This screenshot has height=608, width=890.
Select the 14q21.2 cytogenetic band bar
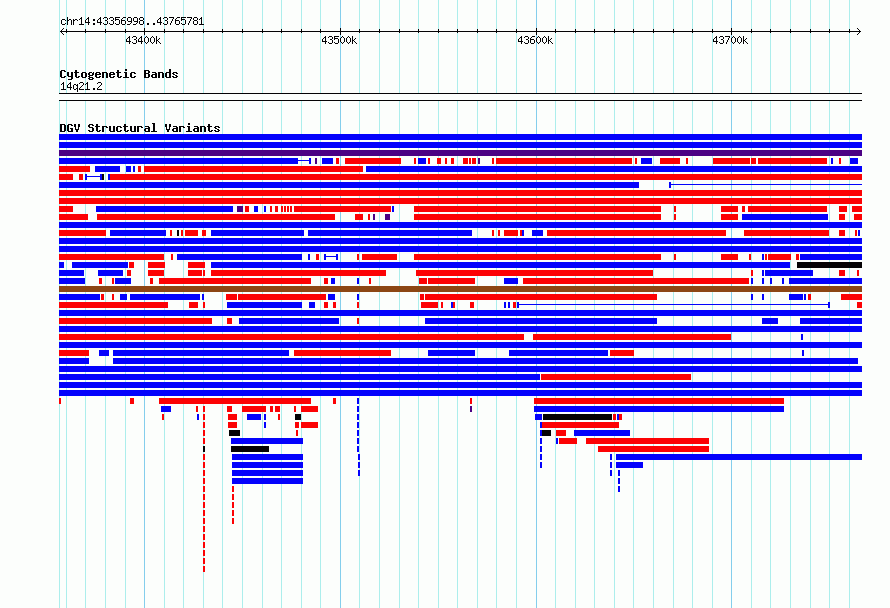pyautogui.click(x=460, y=97)
